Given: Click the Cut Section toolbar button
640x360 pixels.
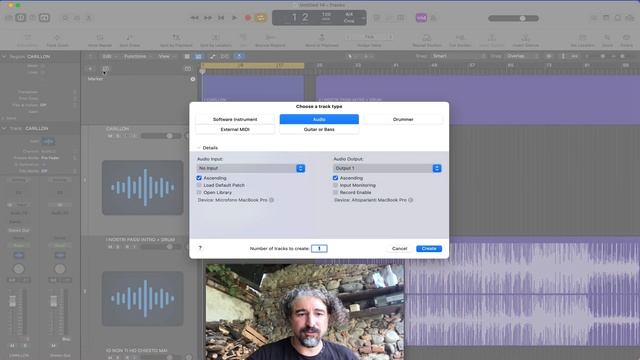Looking at the screenshot, I should 460,40.
